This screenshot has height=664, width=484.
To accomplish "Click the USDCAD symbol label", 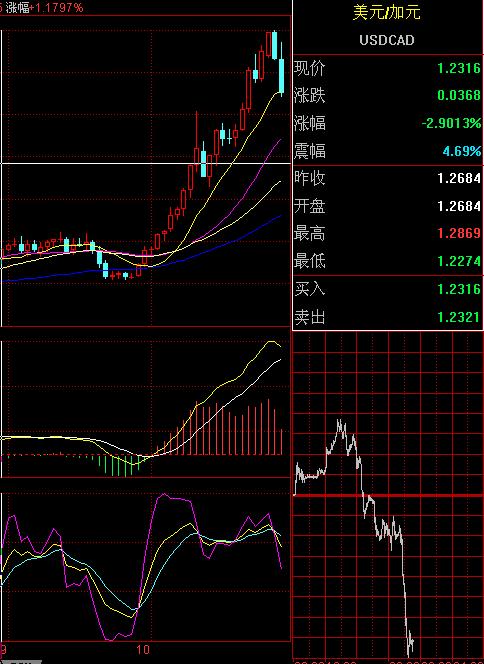I will [x=387, y=40].
